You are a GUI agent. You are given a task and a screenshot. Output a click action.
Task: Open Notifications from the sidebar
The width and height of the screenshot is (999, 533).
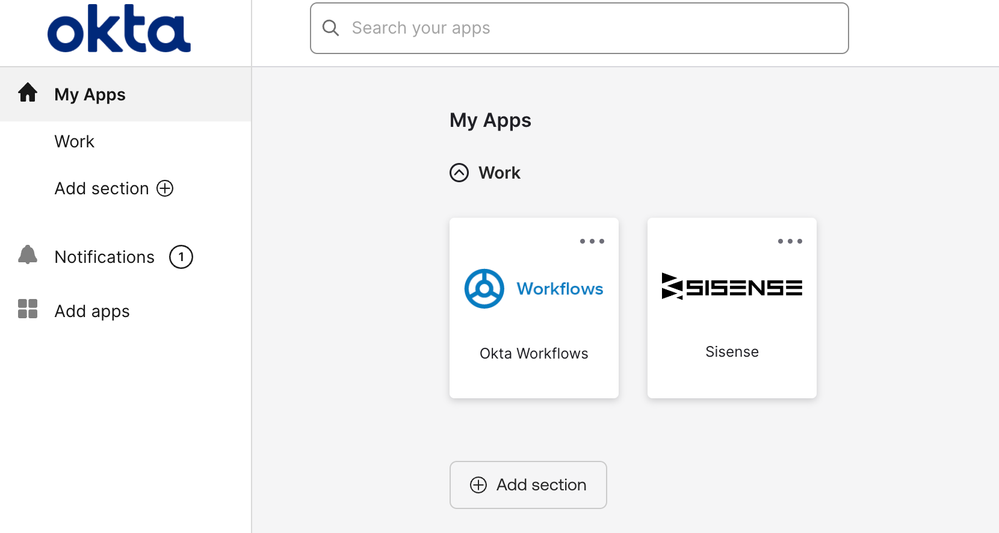point(104,257)
